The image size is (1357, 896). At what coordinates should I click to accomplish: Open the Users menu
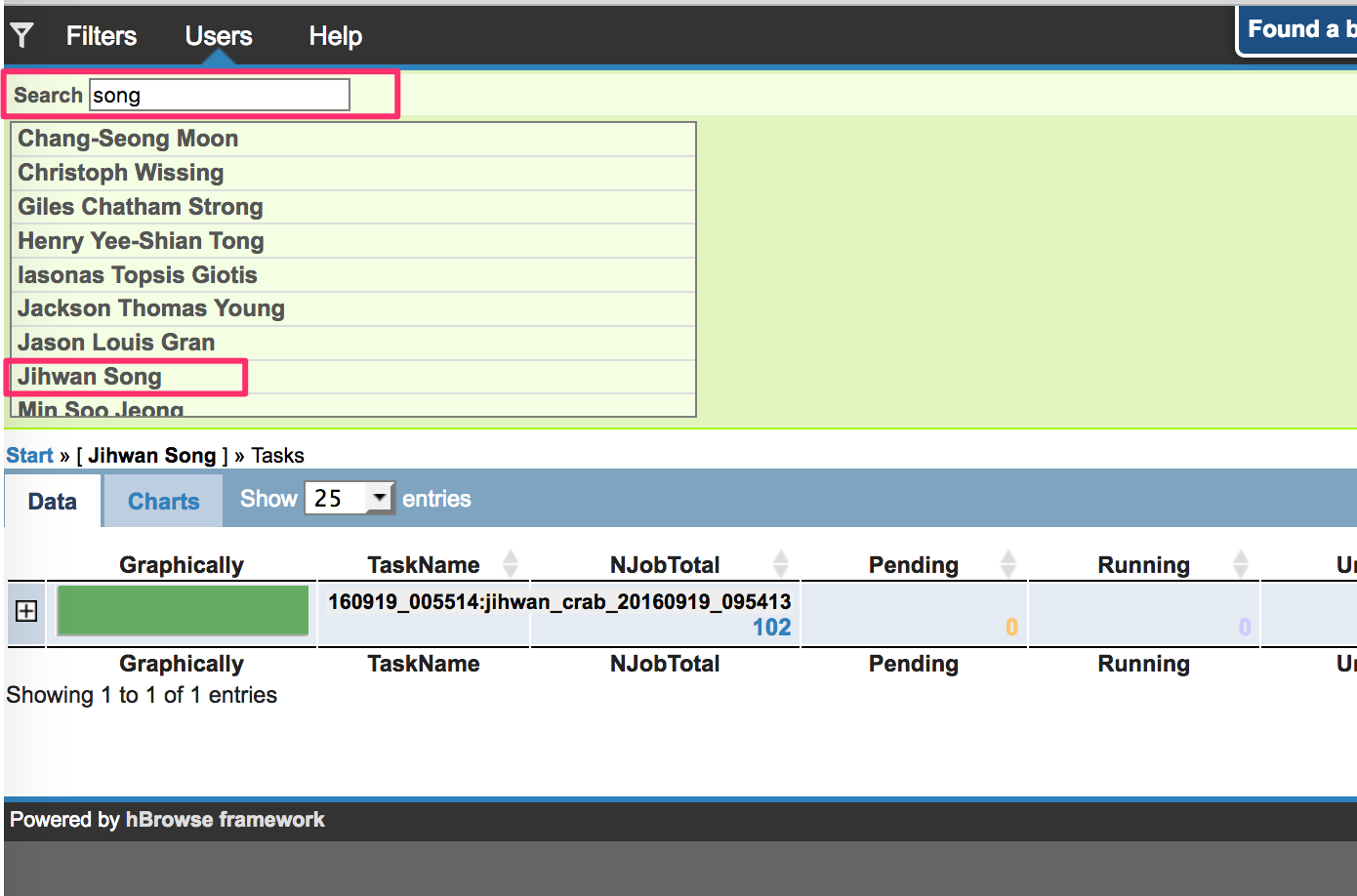pos(219,36)
